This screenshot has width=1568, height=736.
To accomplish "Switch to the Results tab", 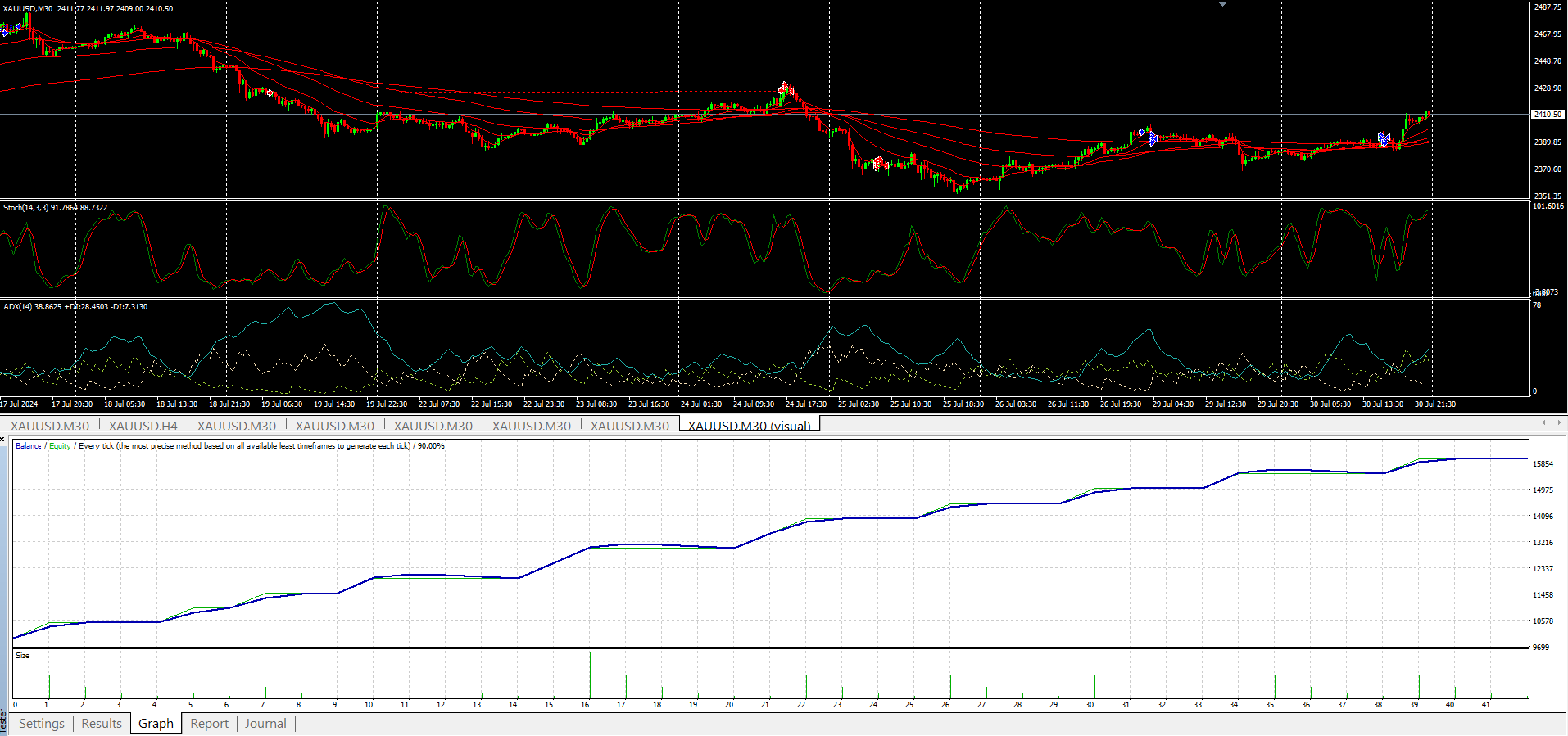I will (102, 724).
